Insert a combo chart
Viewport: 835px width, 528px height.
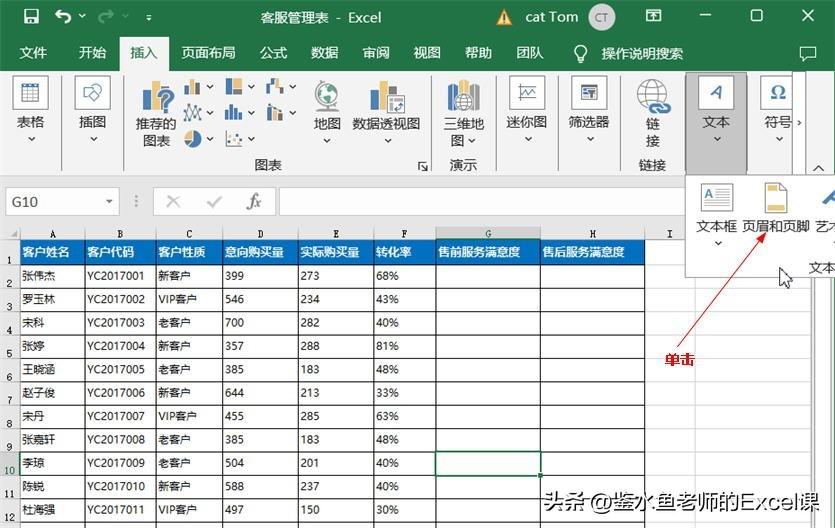(281, 113)
